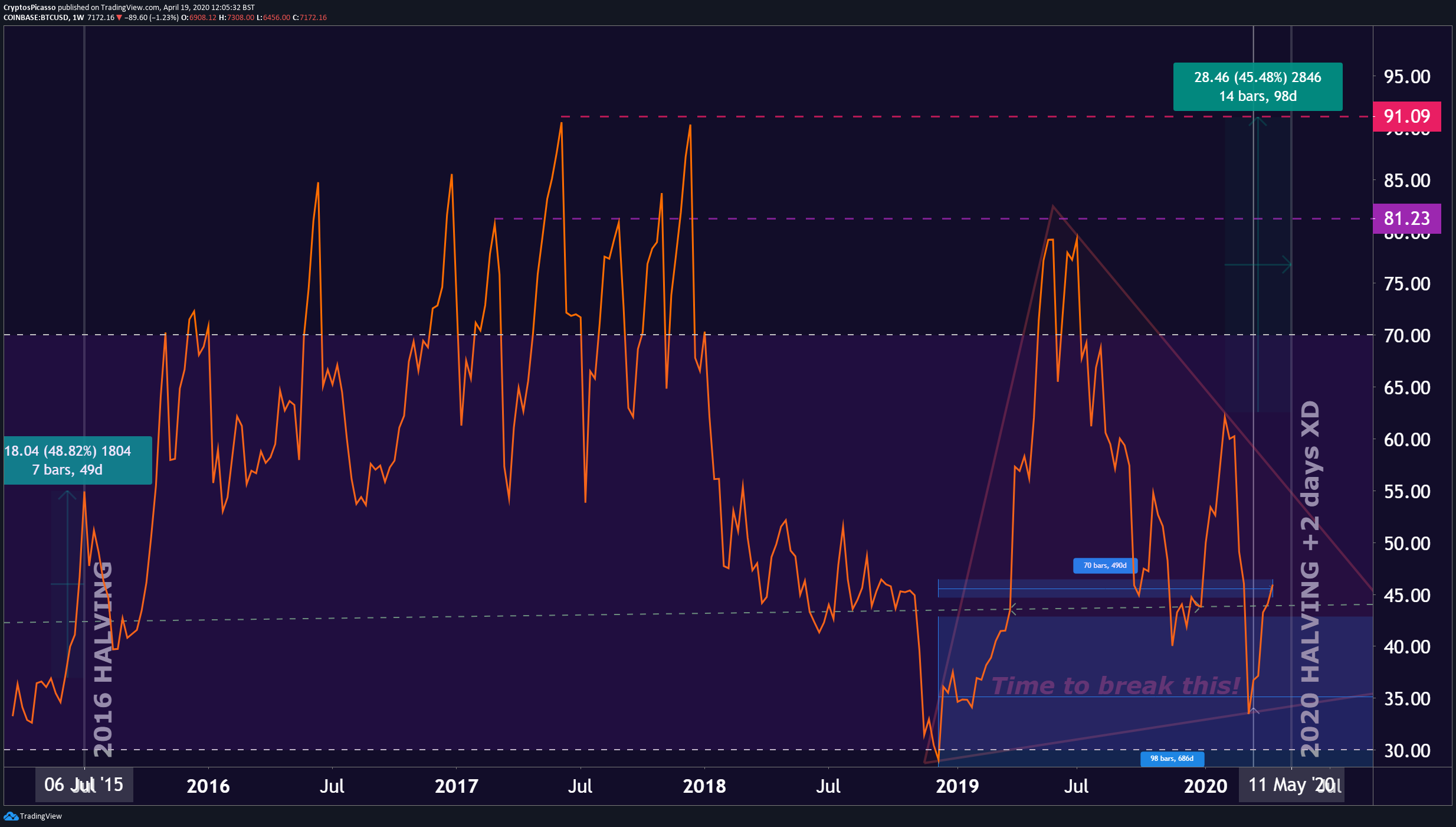
Task: Click the 85.00 price axis value
Action: 1407,180
